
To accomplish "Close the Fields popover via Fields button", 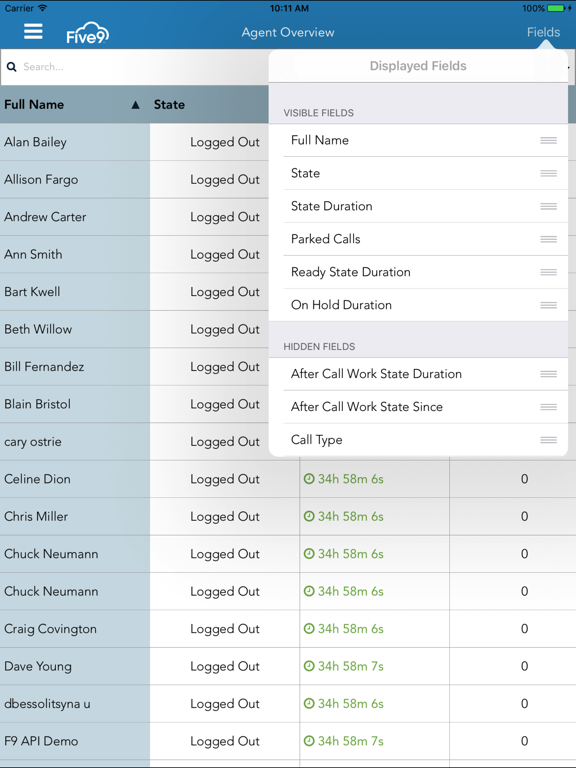I will 543,32.
